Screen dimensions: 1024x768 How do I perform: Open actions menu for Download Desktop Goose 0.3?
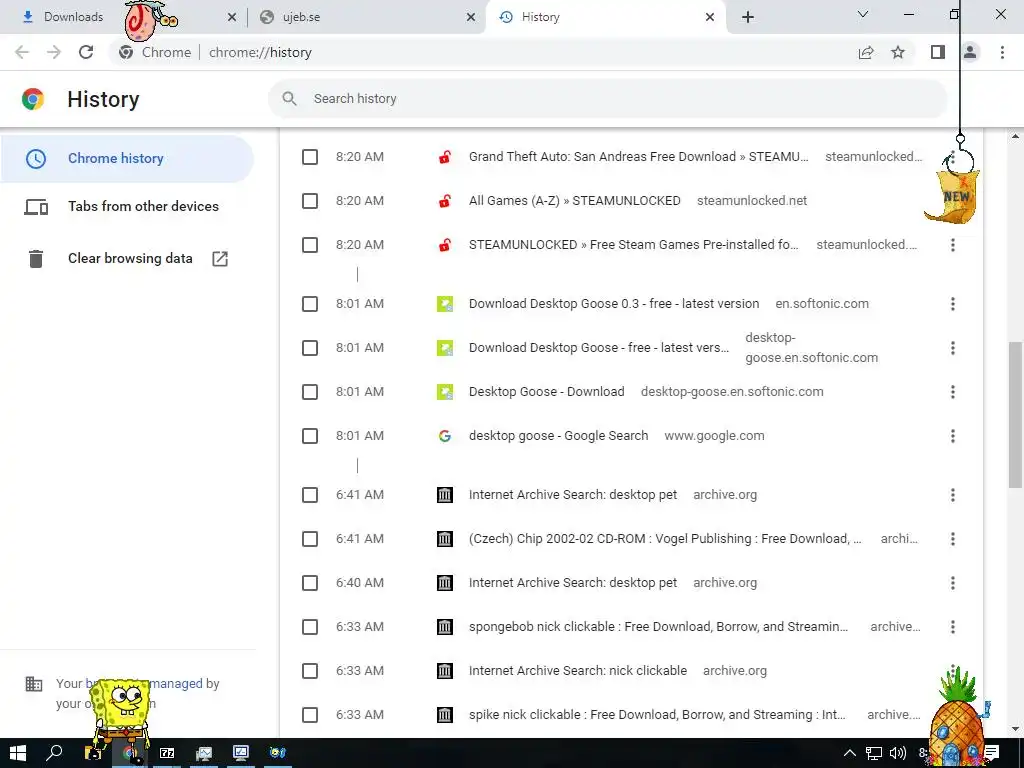[953, 304]
